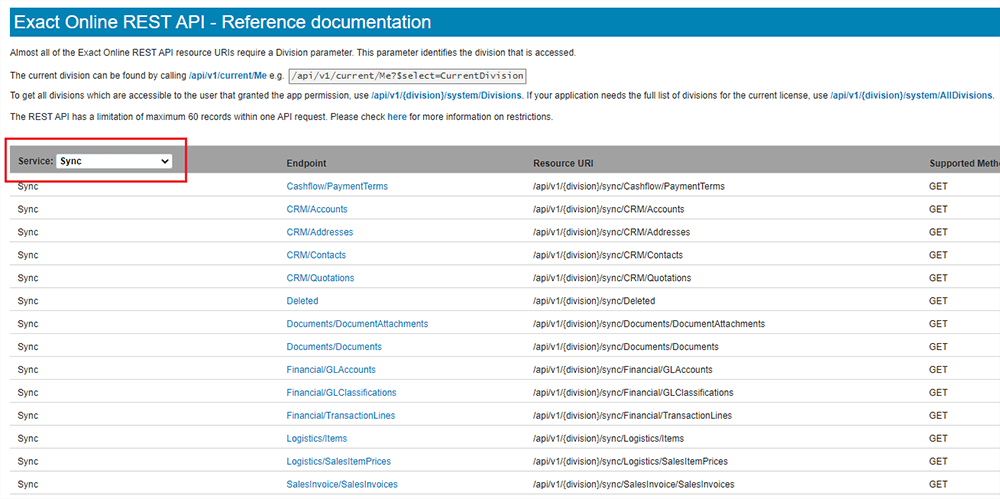
Task: Open the Documents/DocumentAttachments endpoint link
Action: (x=357, y=324)
